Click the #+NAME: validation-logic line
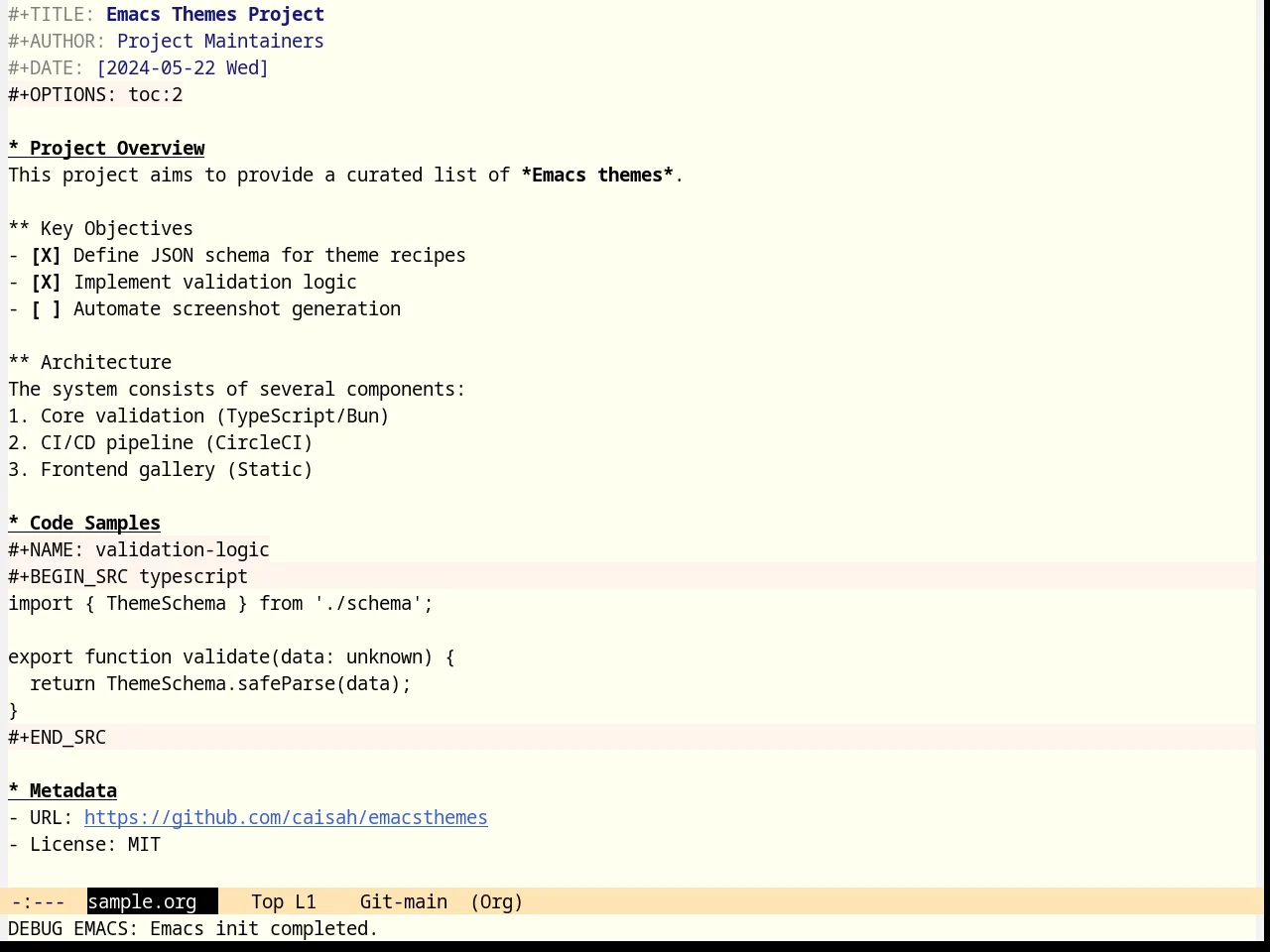Screen dimensions: 1270x952 139,550
